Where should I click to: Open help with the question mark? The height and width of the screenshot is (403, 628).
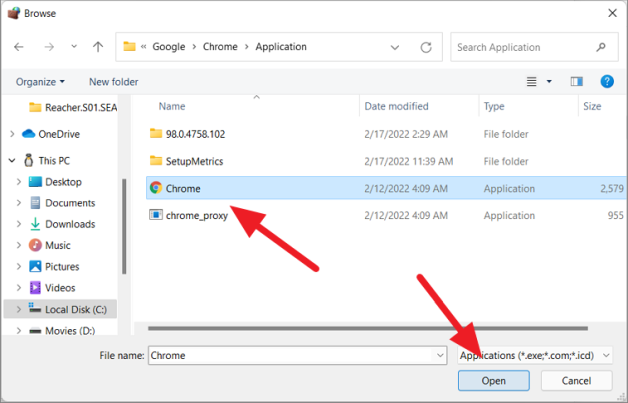pyautogui.click(x=607, y=82)
